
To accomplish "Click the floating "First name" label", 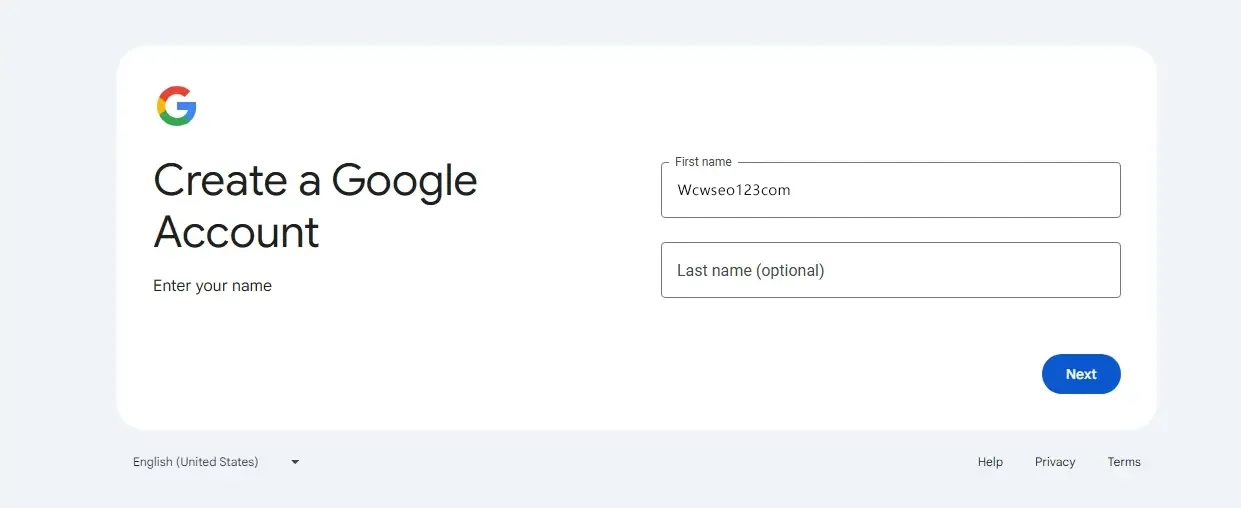I will pos(703,162).
